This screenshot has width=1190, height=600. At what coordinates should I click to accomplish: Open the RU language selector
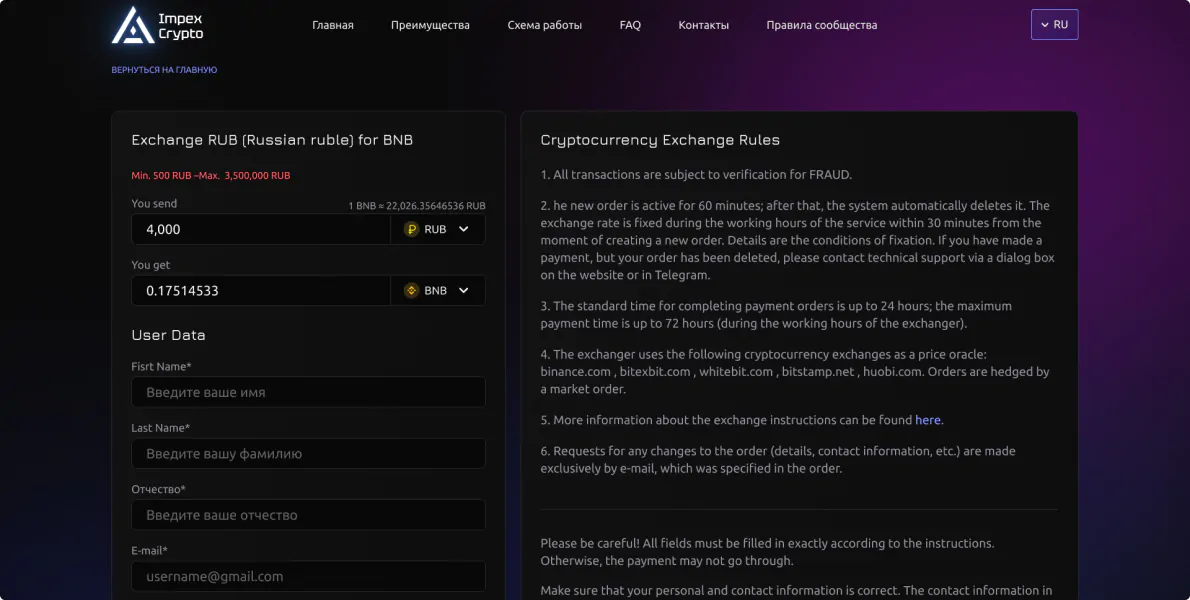[1054, 24]
